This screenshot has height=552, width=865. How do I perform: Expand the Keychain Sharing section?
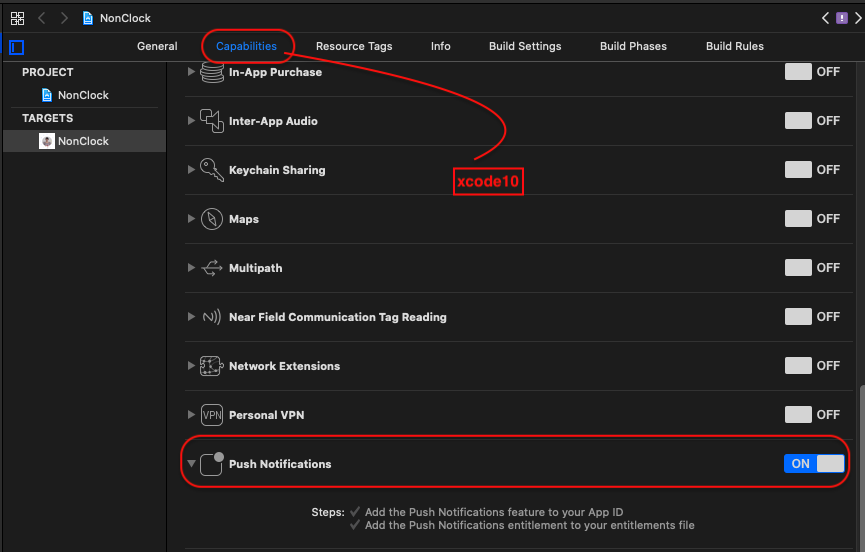(191, 169)
